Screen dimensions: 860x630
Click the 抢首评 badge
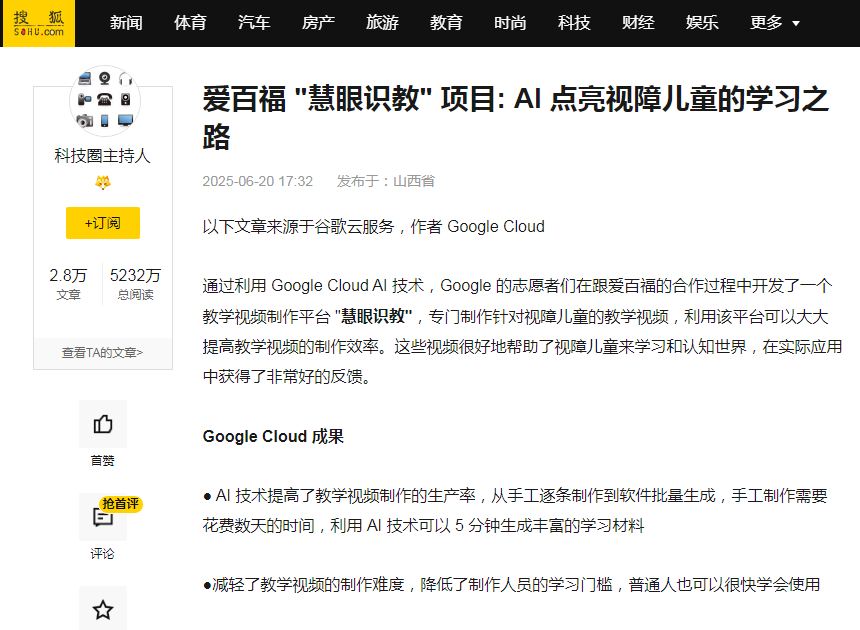(121, 504)
